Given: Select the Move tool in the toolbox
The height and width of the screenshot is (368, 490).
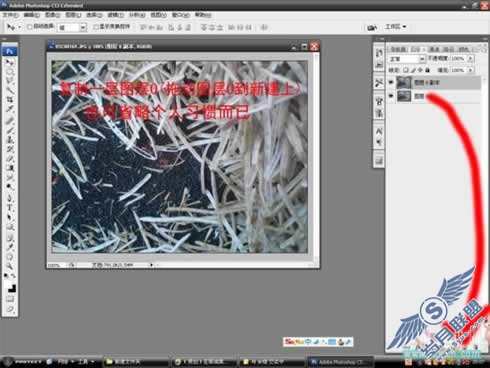Looking at the screenshot, I should [x=10, y=62].
